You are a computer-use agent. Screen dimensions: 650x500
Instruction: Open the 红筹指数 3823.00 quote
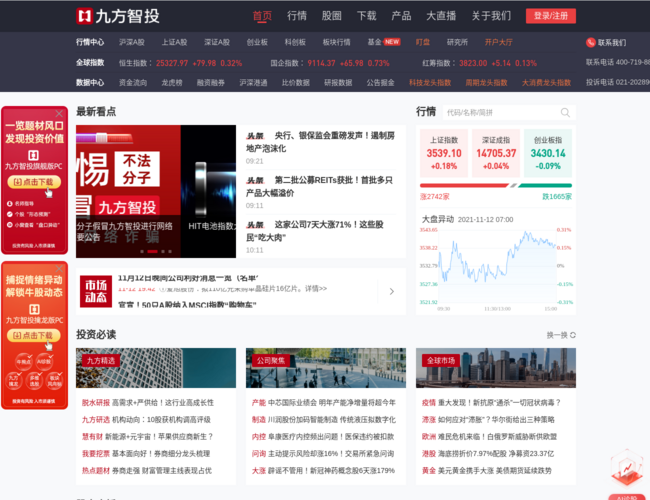[x=480, y=63]
